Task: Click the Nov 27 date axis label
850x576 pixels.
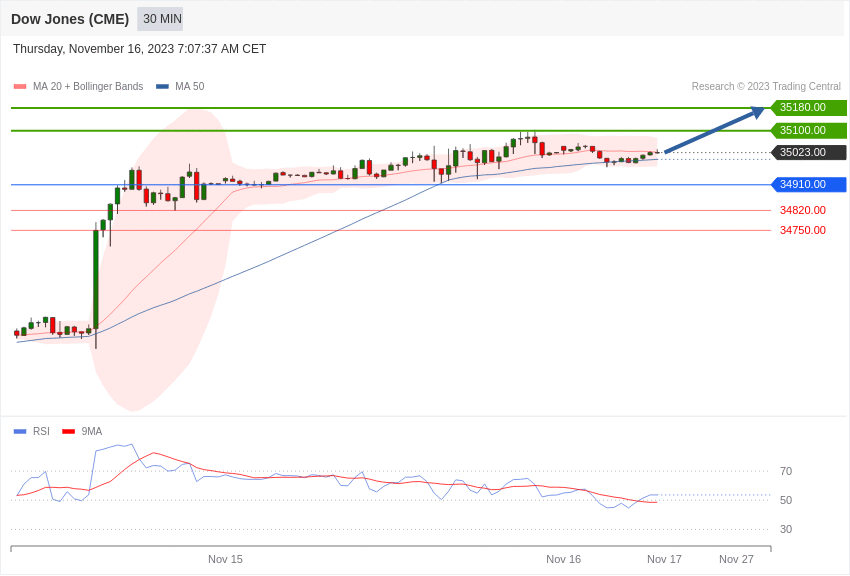Action: click(x=736, y=559)
